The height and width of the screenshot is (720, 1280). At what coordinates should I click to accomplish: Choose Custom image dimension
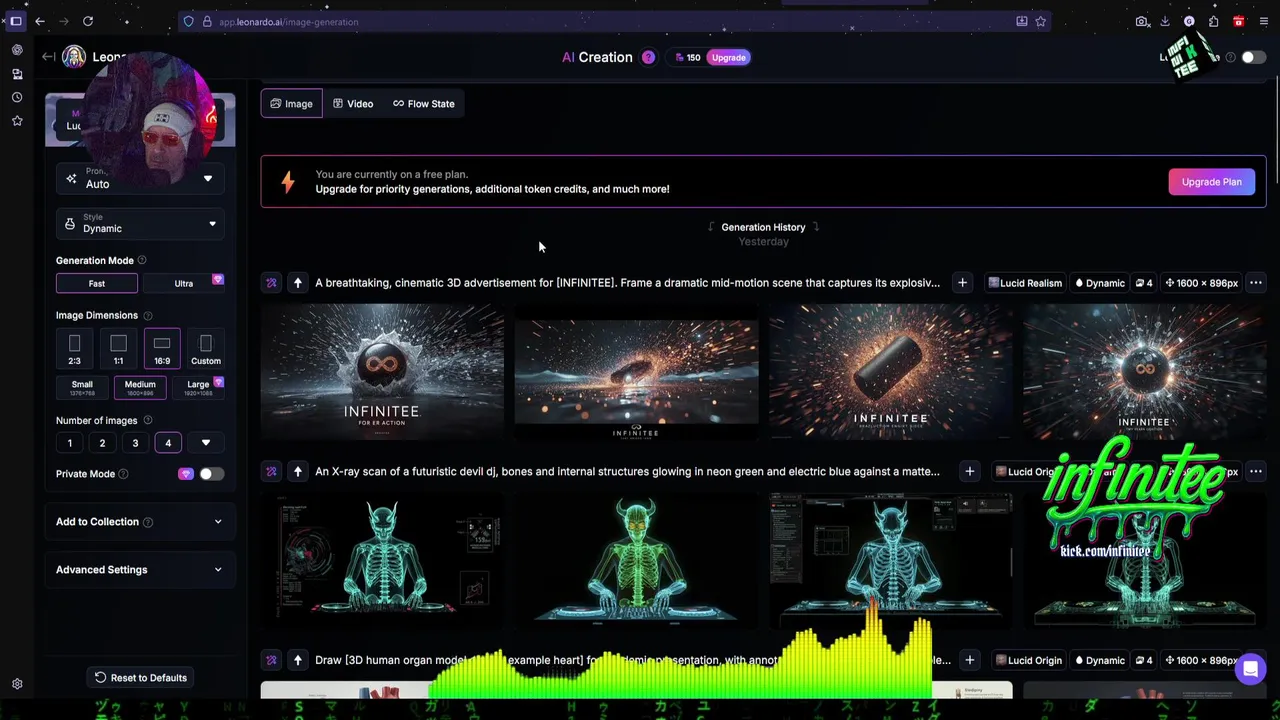tap(206, 349)
